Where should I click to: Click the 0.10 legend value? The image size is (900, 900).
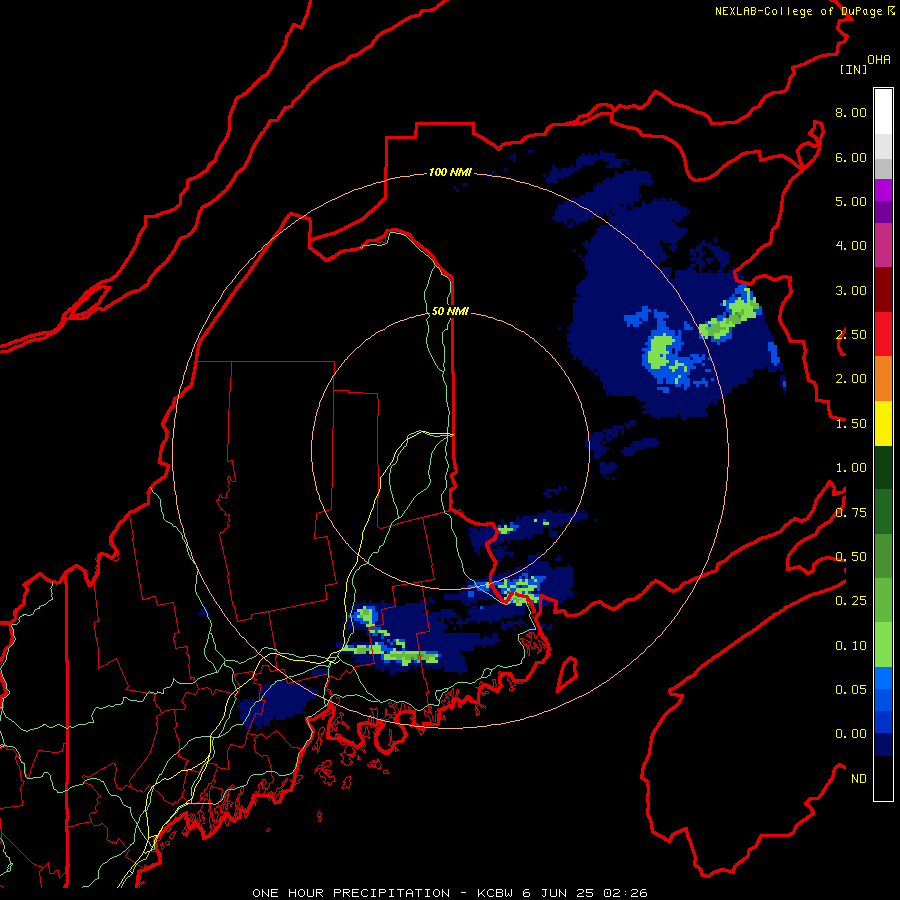851,646
